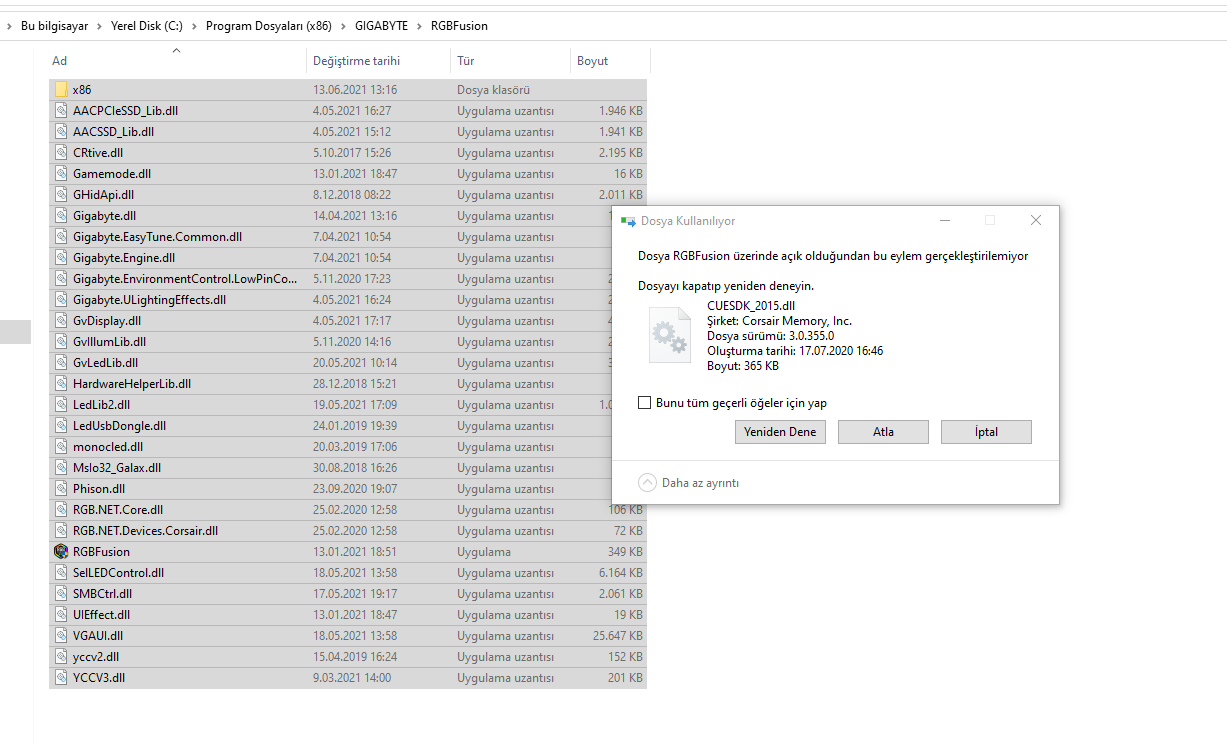
Task: Click the date 5.10.2017 15:26
Action: (352, 153)
